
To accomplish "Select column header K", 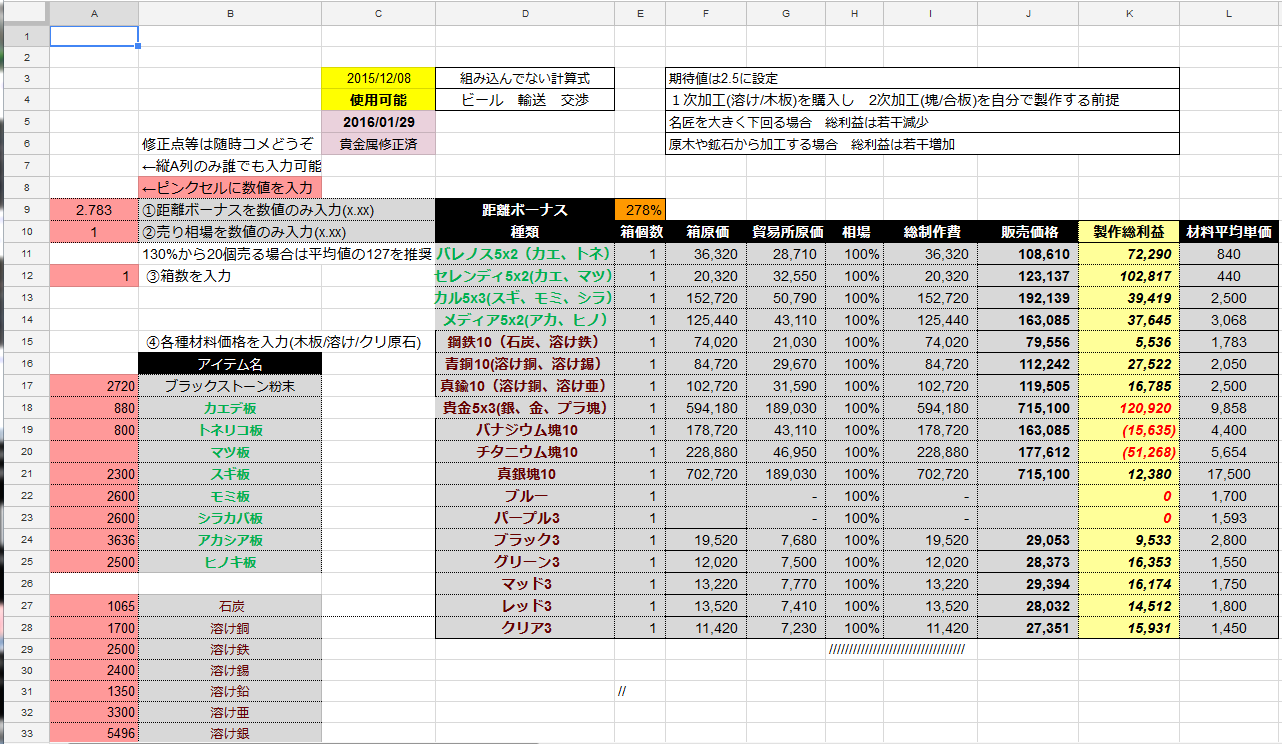I will 1130,13.
